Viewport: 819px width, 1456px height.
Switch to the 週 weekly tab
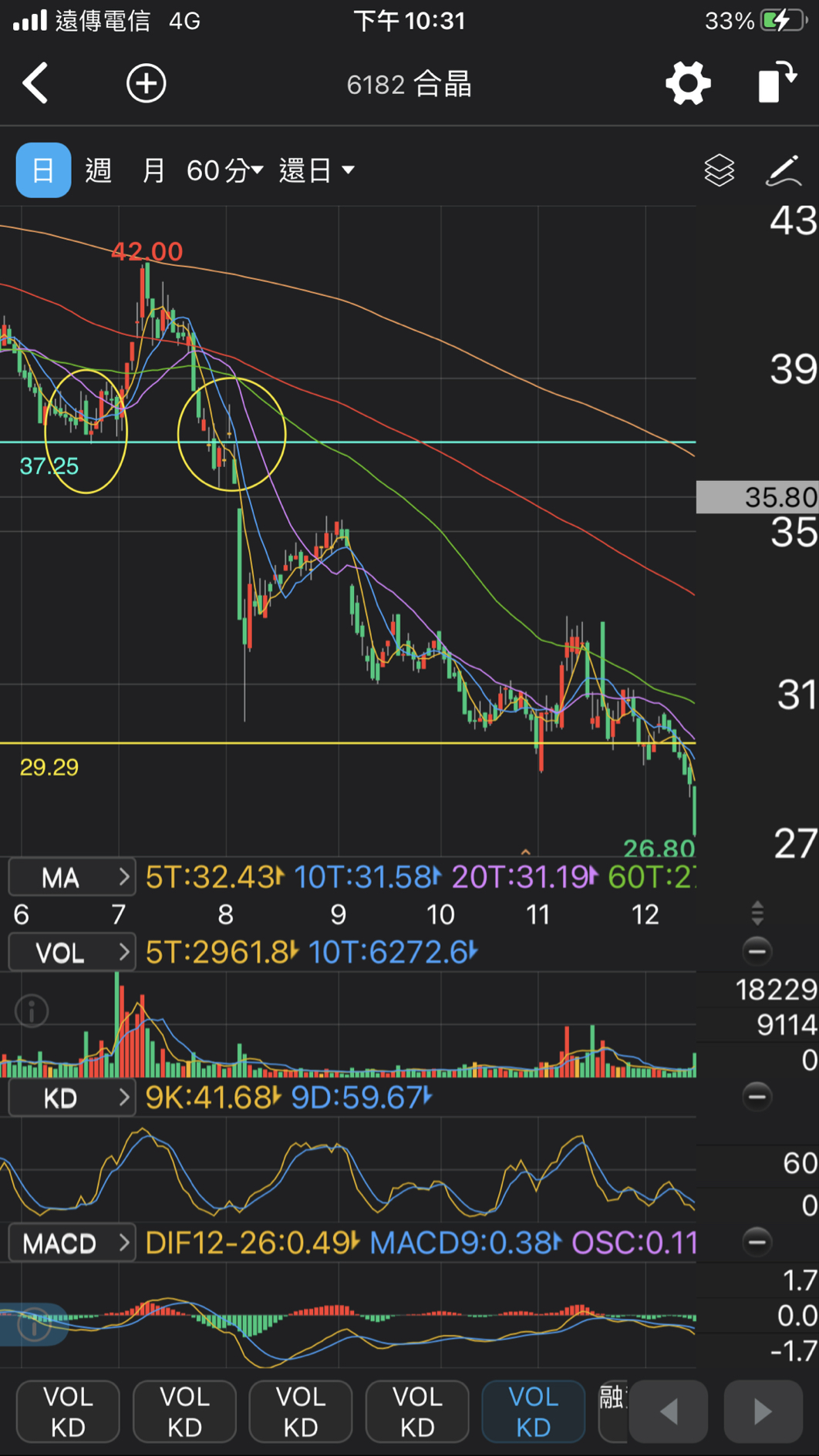point(98,170)
